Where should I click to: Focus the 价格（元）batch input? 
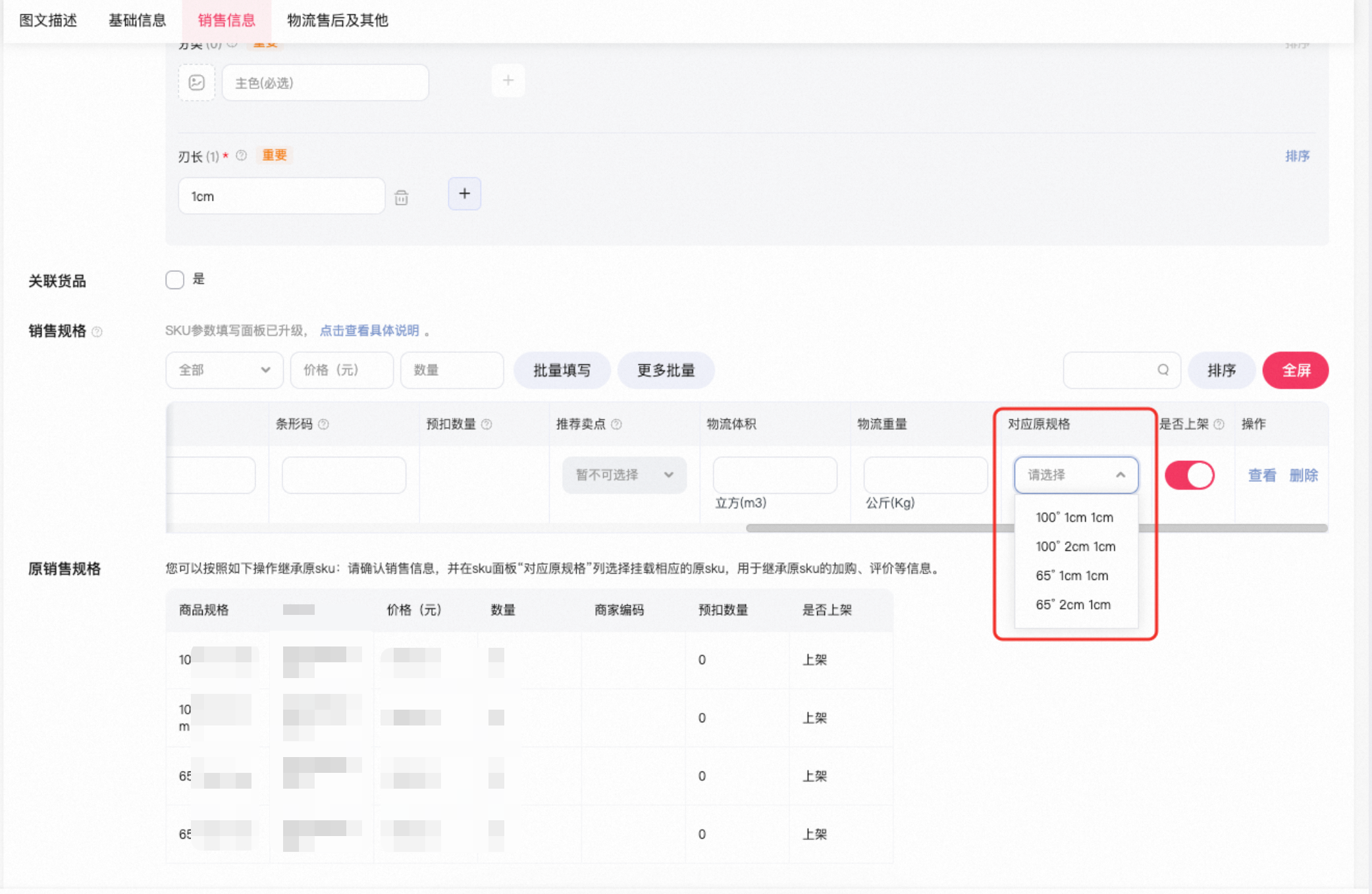pos(342,370)
